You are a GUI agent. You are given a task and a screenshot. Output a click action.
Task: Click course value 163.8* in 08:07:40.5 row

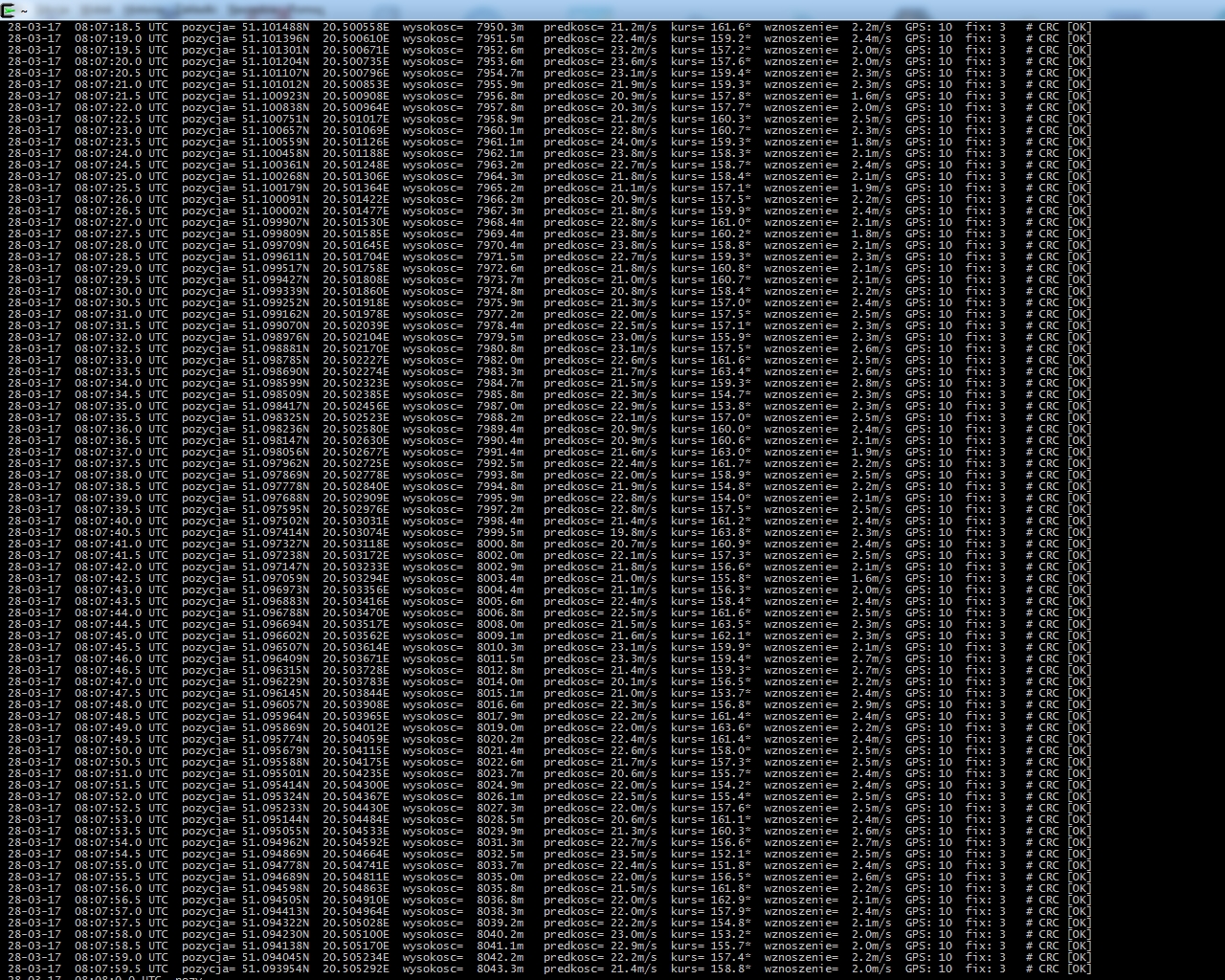pos(731,532)
